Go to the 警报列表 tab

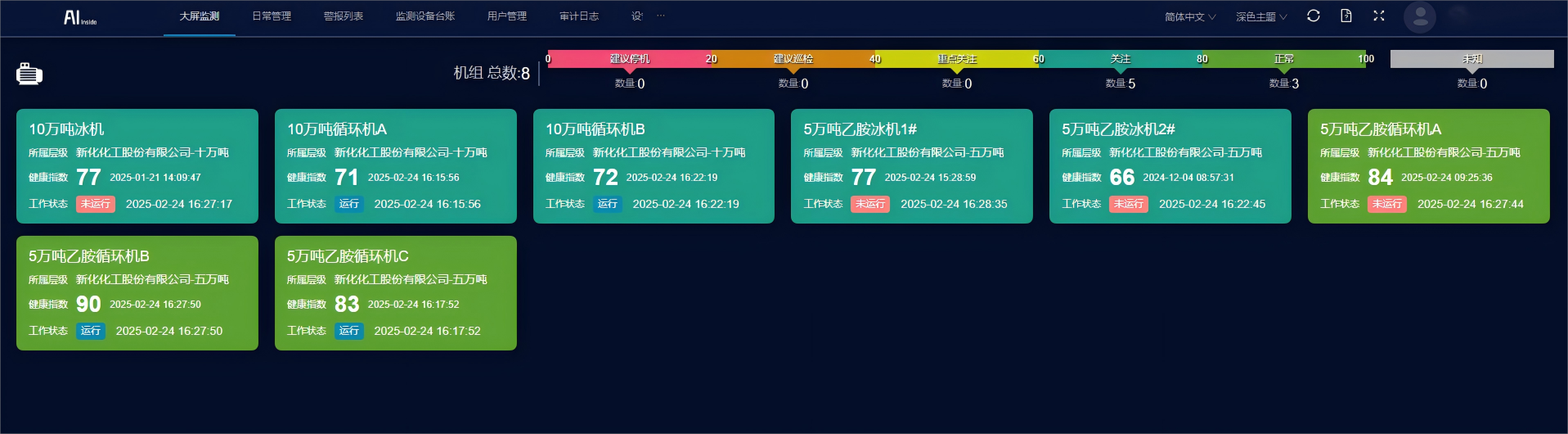pyautogui.click(x=344, y=16)
